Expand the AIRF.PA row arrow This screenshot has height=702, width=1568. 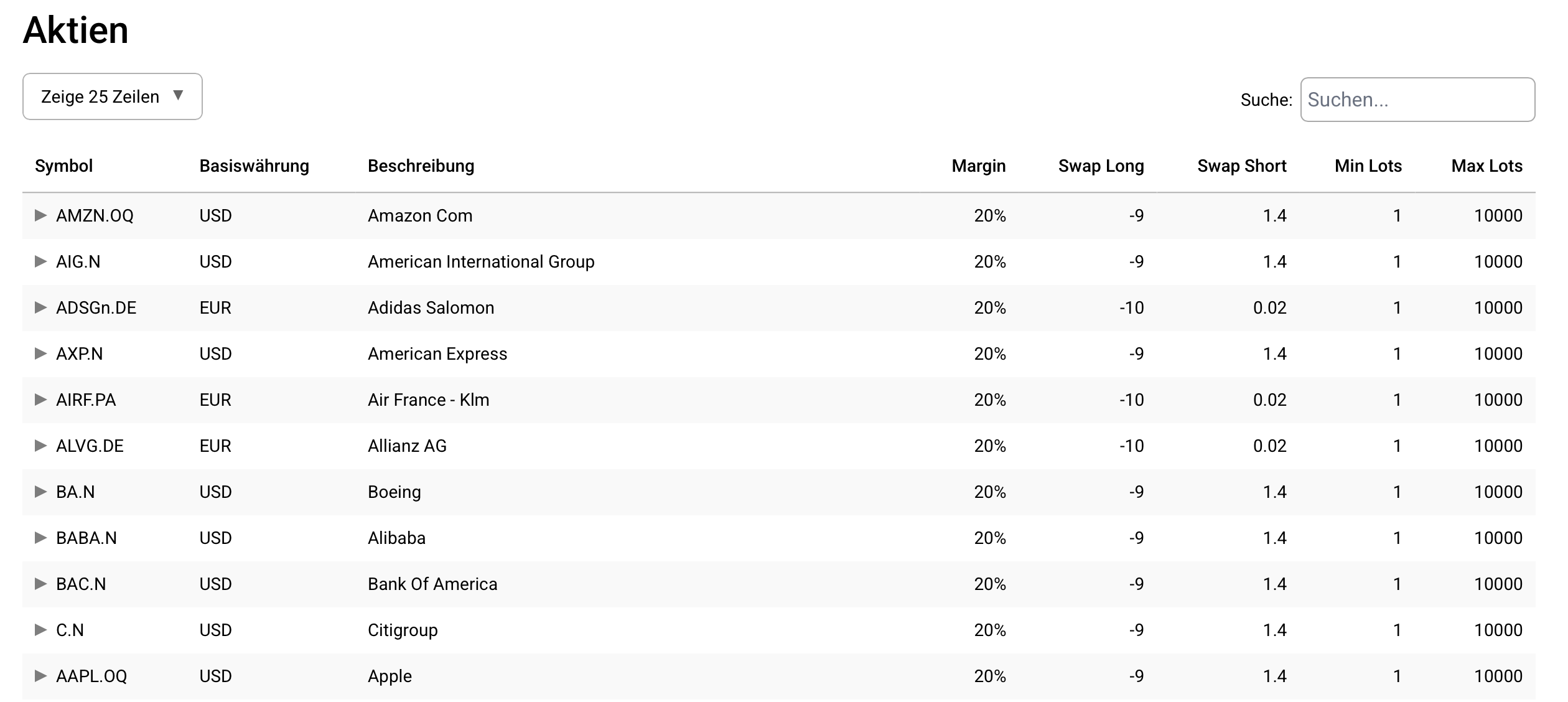coord(40,400)
